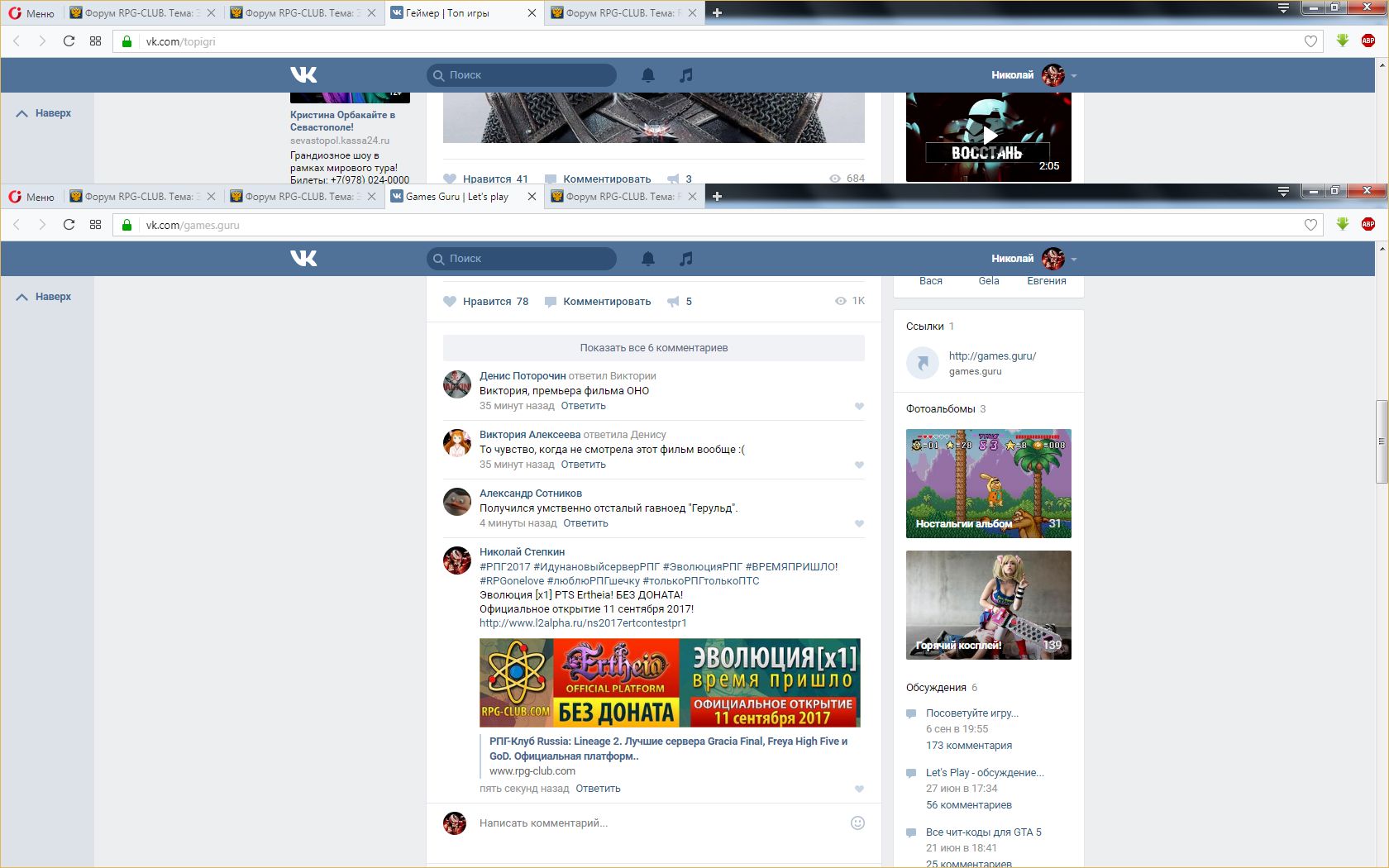
Task: Open Speed Dial grid in games.guru window
Action: point(95,225)
